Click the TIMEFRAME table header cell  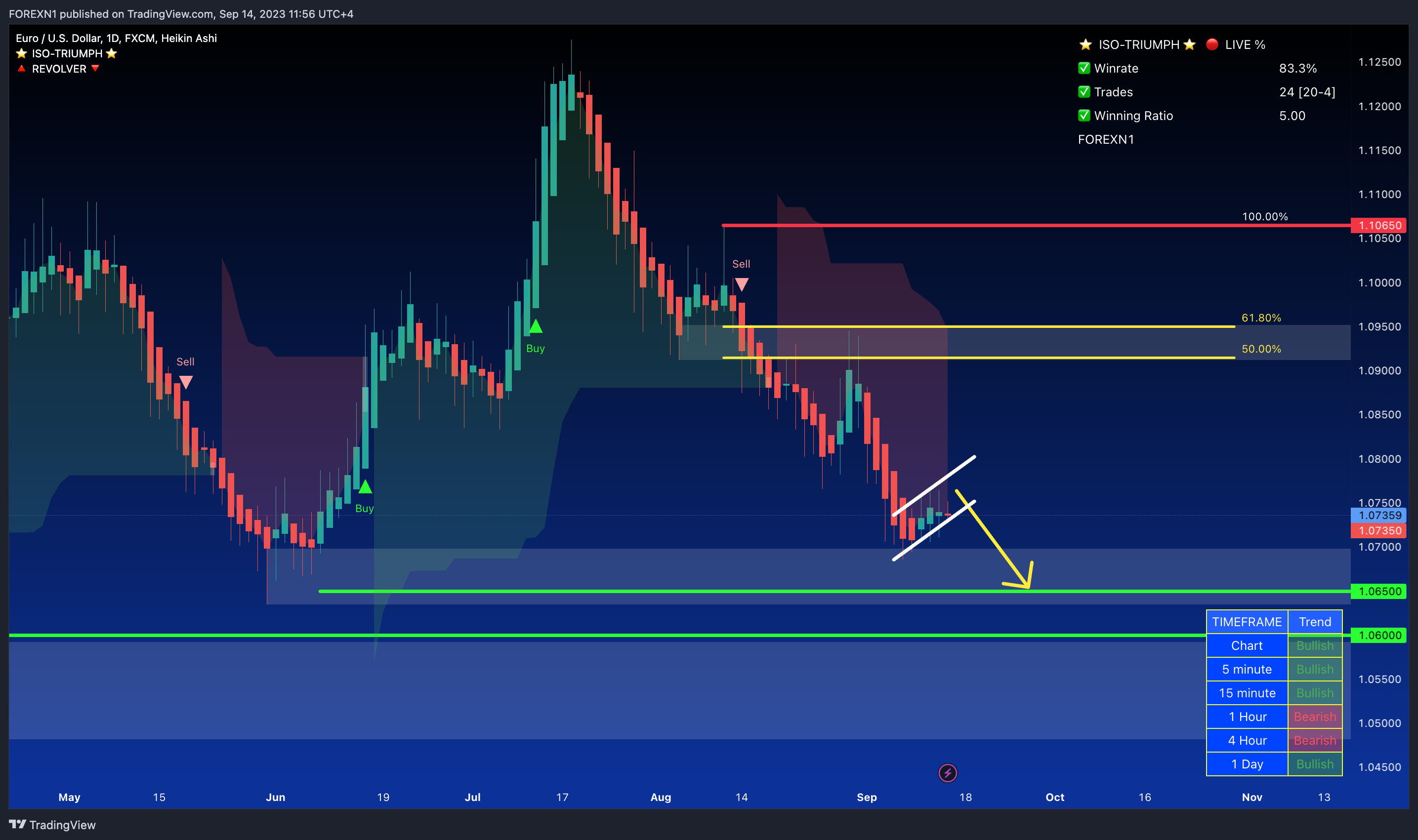[1247, 622]
